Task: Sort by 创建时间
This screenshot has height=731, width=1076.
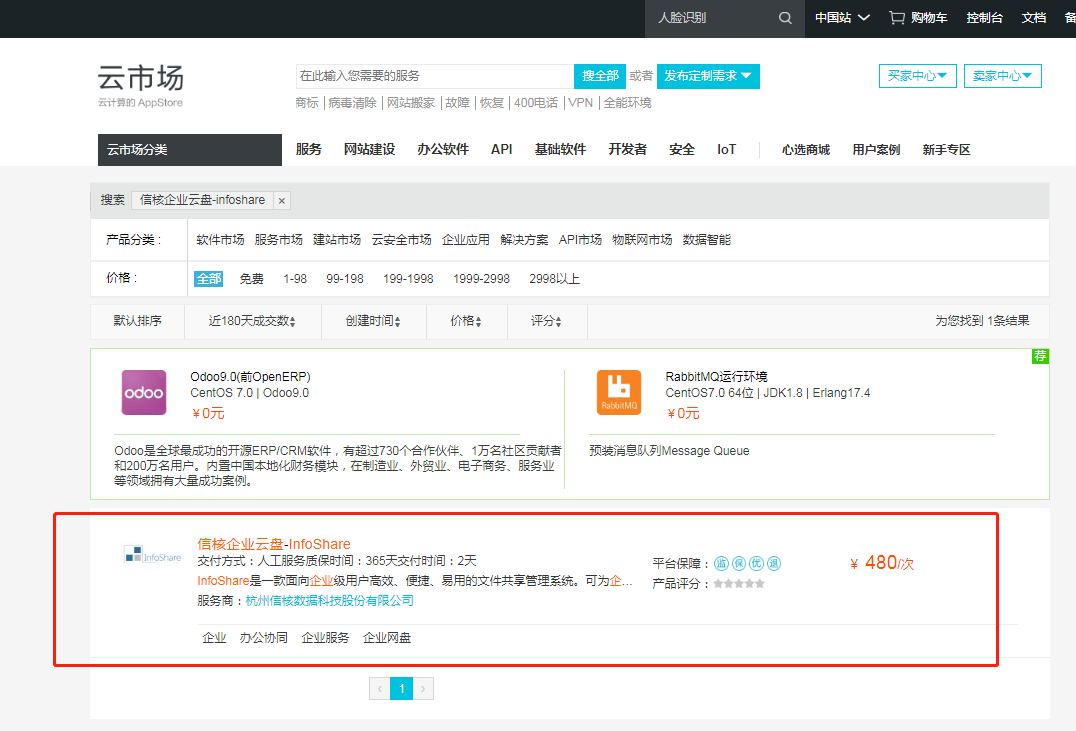Action: point(373,321)
